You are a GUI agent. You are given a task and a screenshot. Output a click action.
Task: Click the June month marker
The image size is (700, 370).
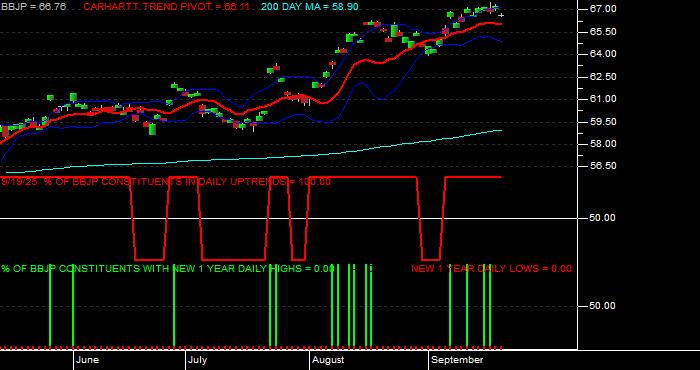pyautogui.click(x=88, y=360)
